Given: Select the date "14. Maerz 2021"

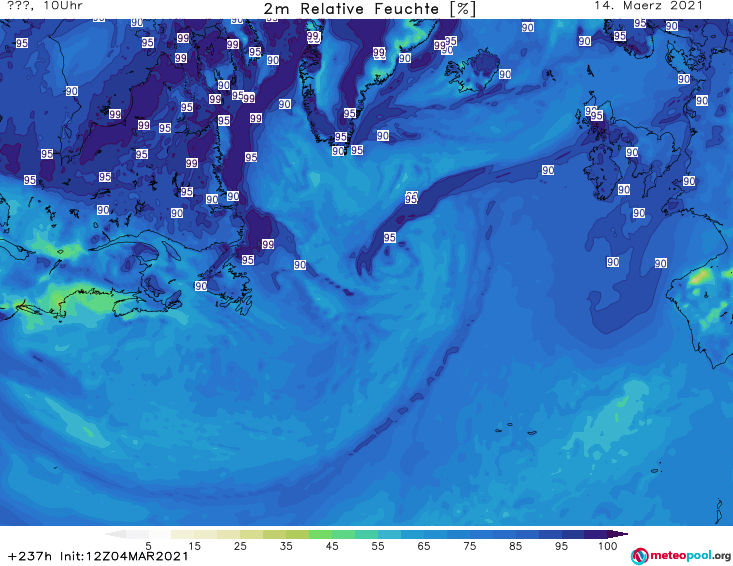Looking at the screenshot, I should [648, 6].
